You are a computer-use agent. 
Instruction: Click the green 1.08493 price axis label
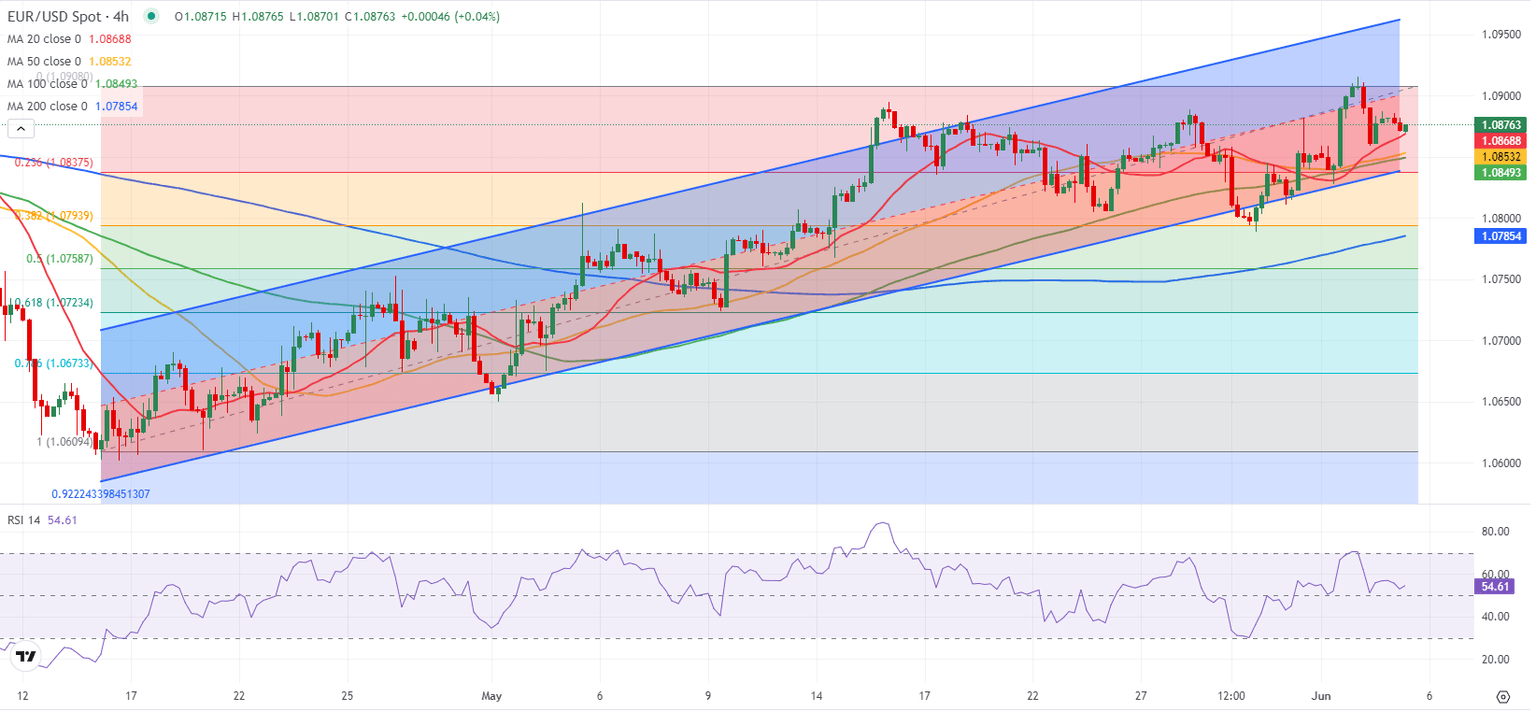pyautogui.click(x=1501, y=173)
